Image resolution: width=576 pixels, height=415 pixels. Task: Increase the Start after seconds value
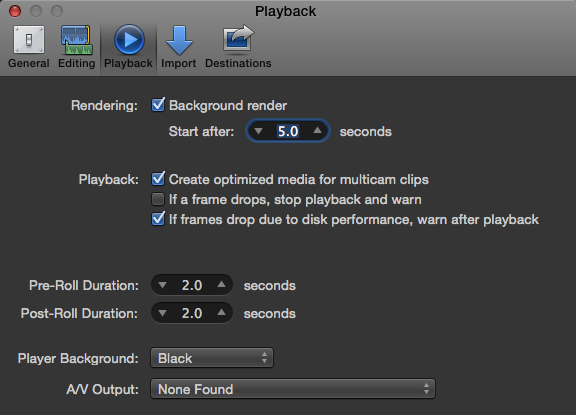(317, 130)
